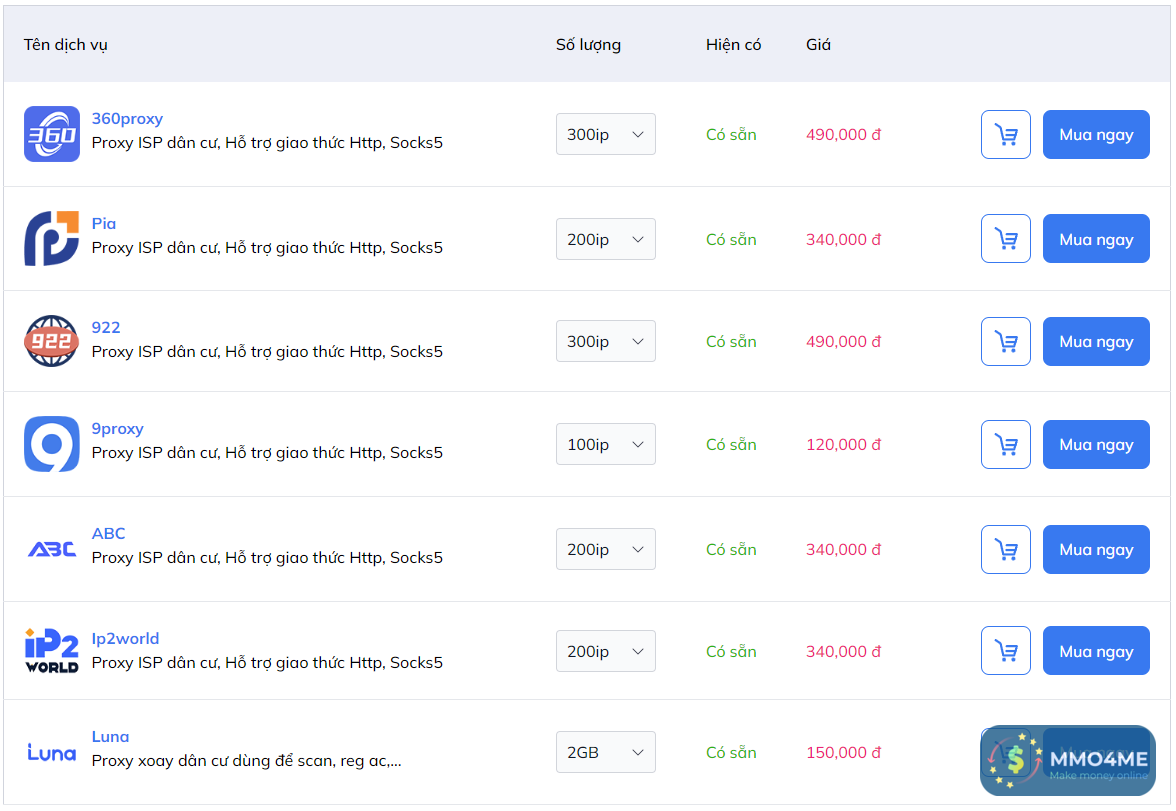Open the Luna service link
Viewport: 1176px width, 811px height.
[x=110, y=737]
